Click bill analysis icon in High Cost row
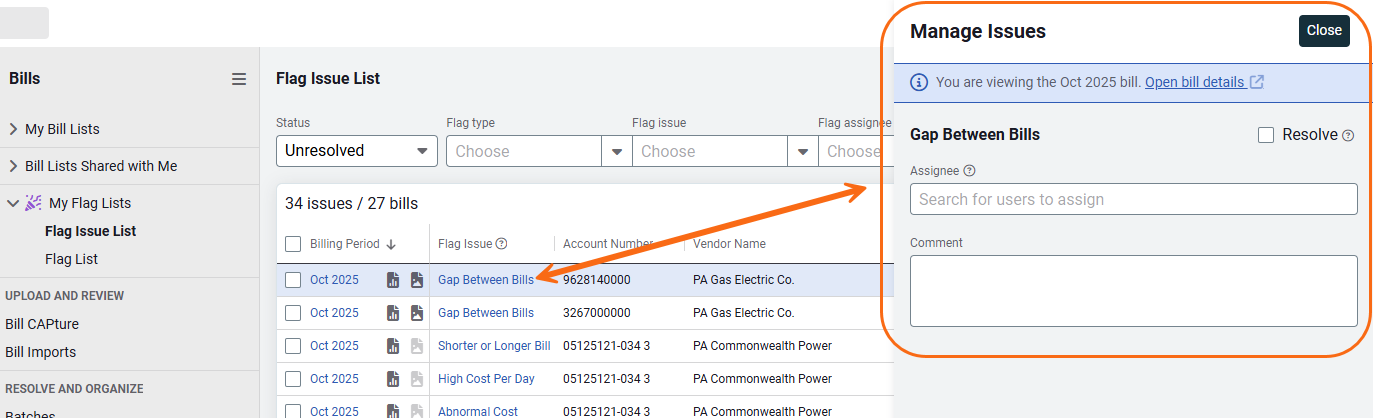Image resolution: width=1373 pixels, height=418 pixels. coord(394,379)
